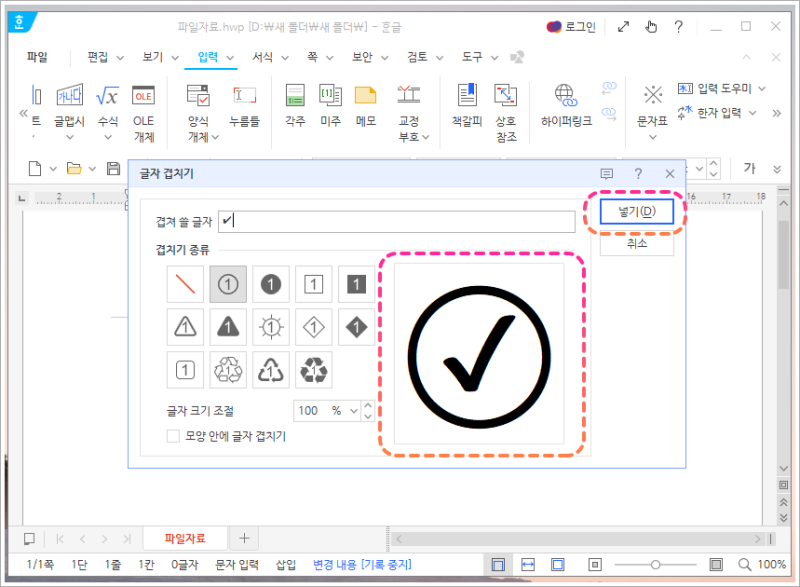Select the warning triangle overlap shape
Screen dimensions: 800x587
185,327
